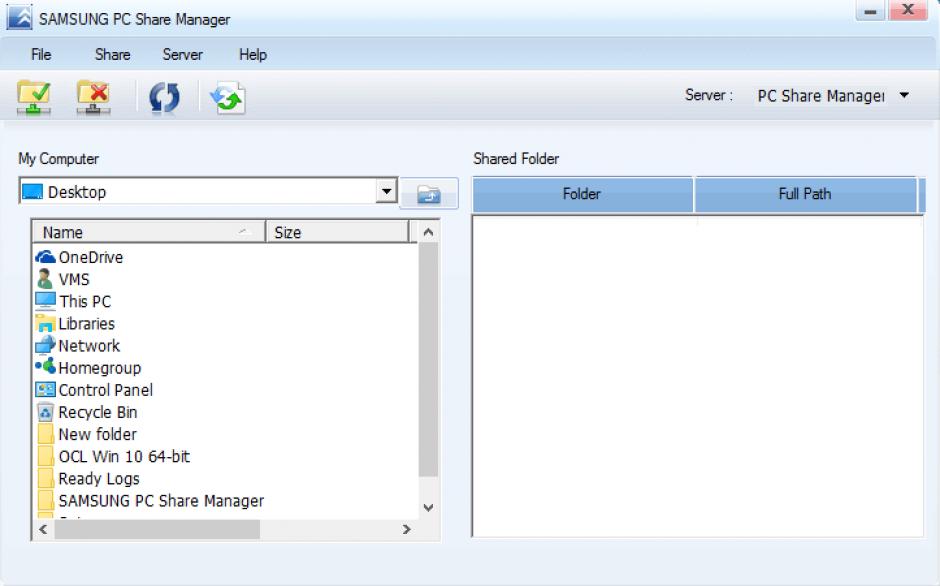940x586 pixels.
Task: Select the Network icon in file list
Action: pos(45,345)
